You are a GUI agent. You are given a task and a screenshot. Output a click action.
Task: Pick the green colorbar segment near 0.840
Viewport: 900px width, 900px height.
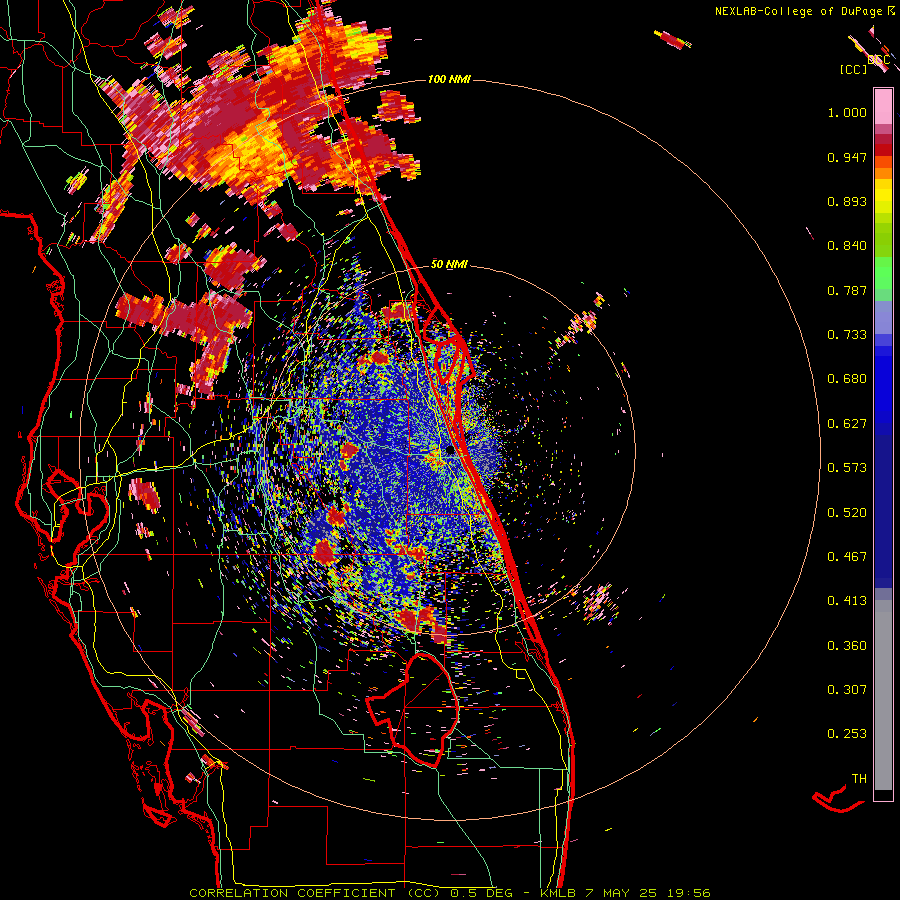[883, 239]
